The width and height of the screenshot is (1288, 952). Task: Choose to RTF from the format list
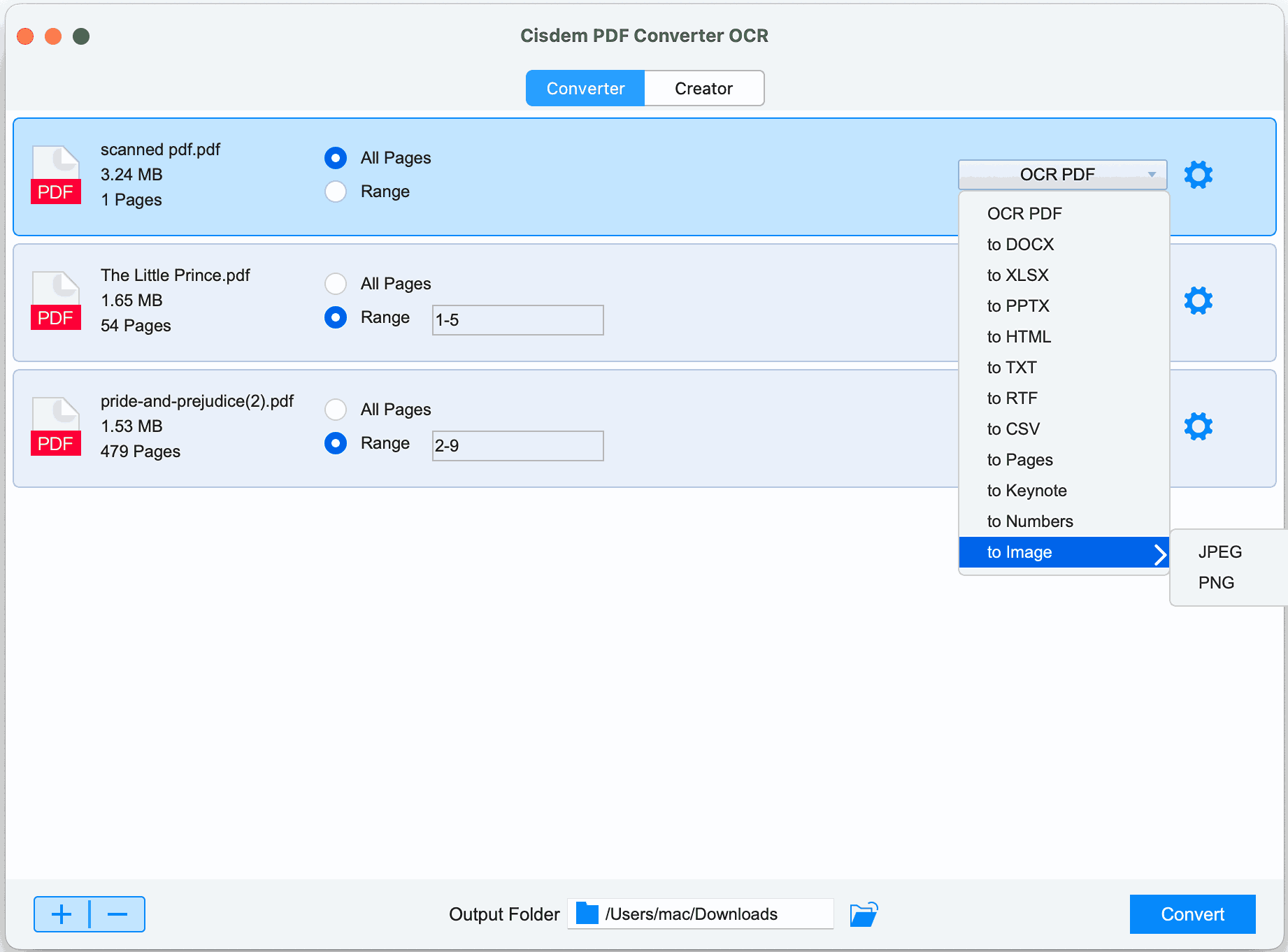click(1064, 398)
